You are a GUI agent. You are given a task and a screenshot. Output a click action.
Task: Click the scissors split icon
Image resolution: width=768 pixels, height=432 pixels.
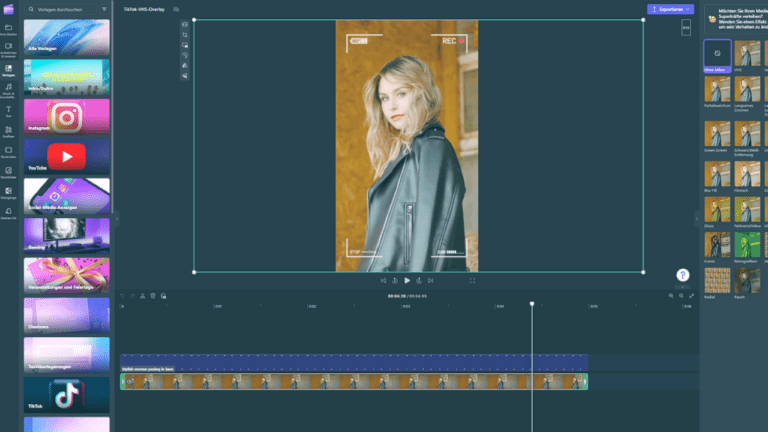143,296
